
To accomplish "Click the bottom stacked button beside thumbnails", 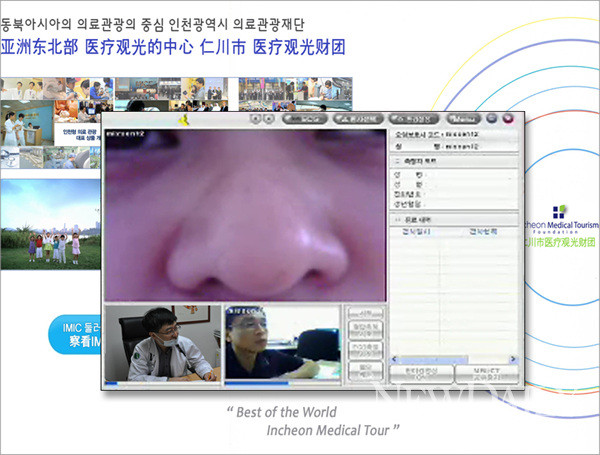I will 364,371.
